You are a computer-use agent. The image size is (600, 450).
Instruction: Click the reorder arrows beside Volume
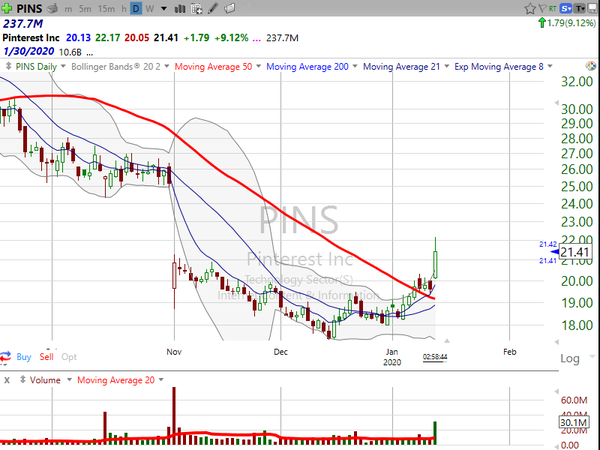pyautogui.click(x=23, y=380)
